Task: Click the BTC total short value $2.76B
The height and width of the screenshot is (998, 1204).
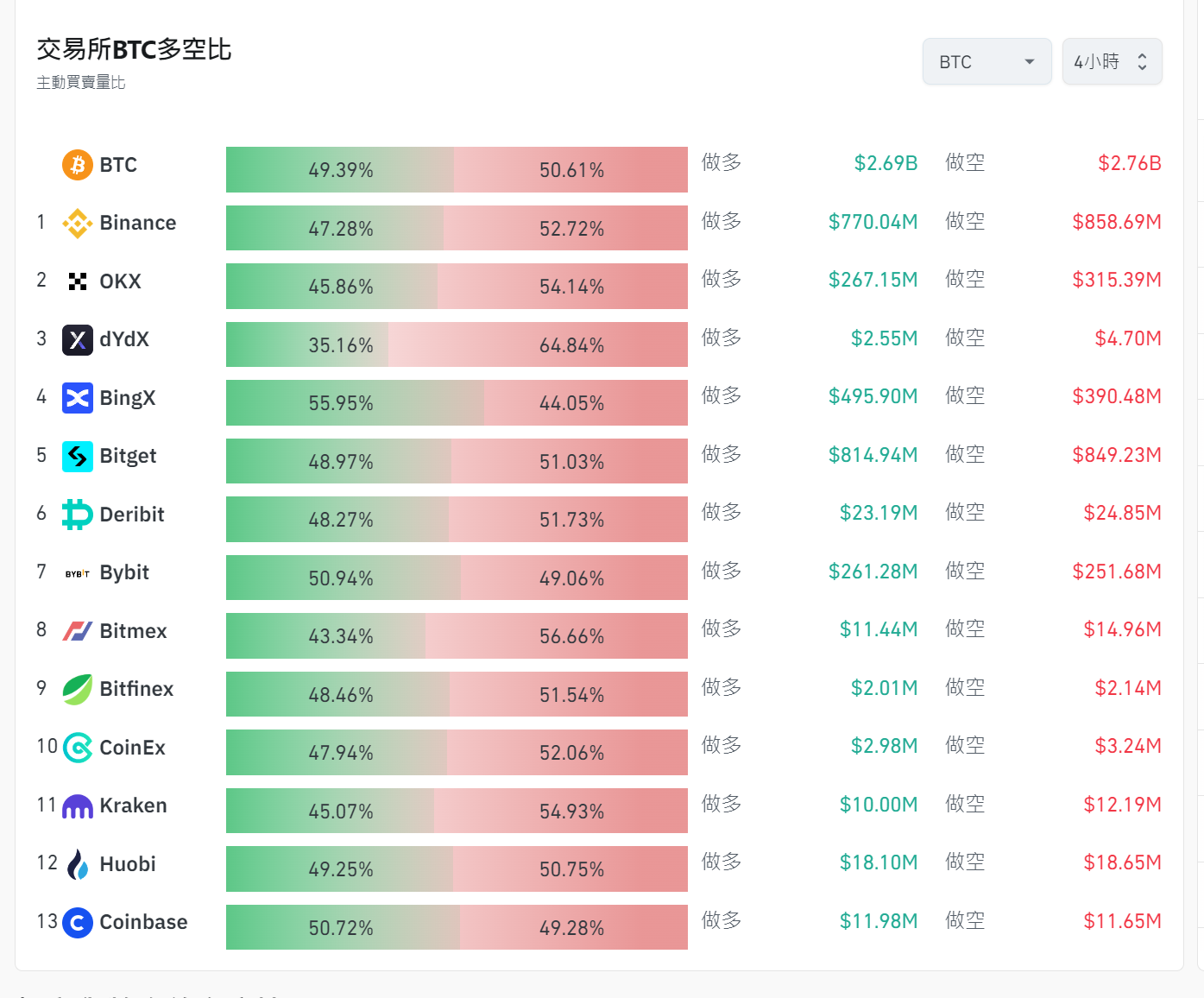Action: [1130, 163]
